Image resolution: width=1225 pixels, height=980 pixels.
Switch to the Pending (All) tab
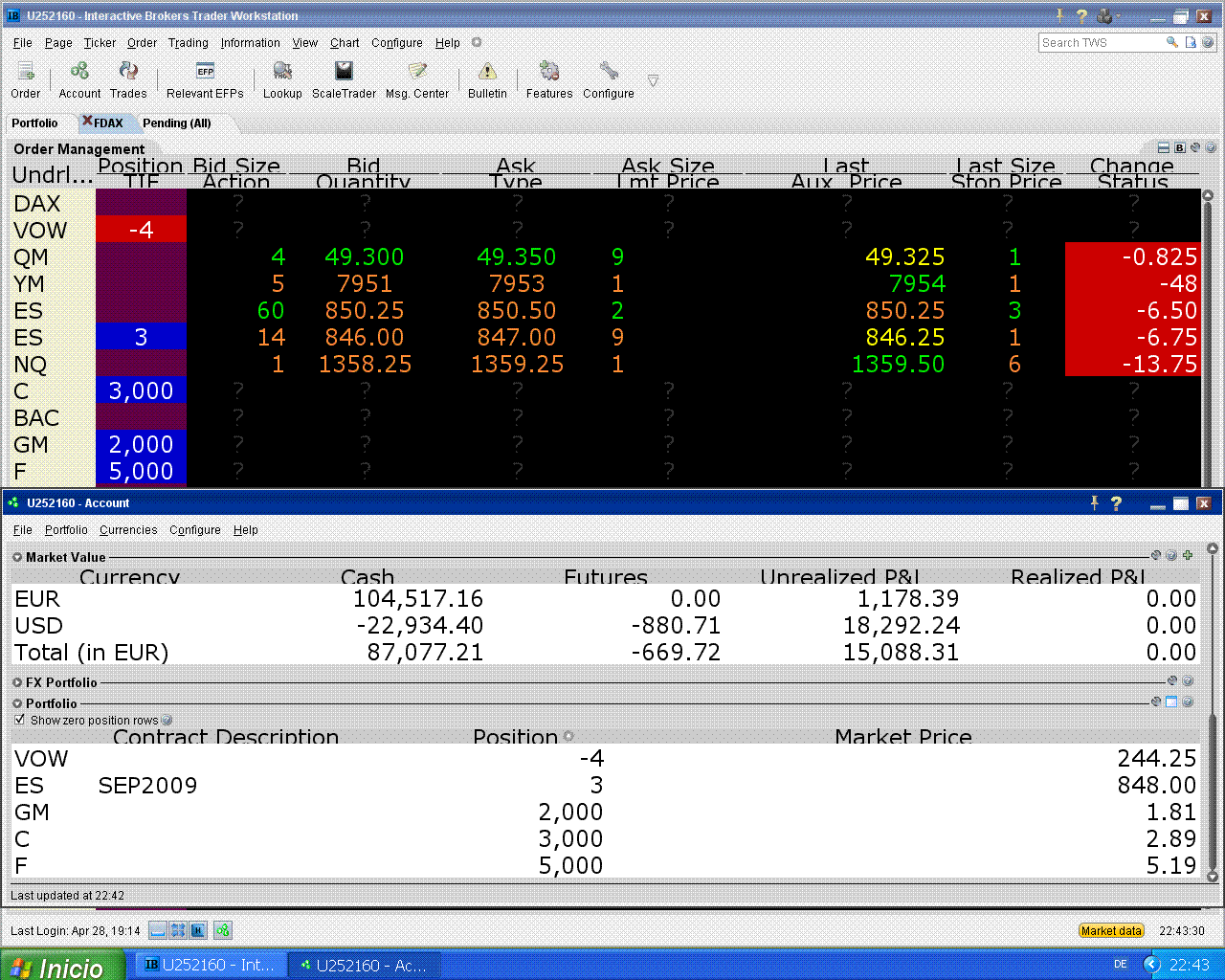click(x=176, y=123)
